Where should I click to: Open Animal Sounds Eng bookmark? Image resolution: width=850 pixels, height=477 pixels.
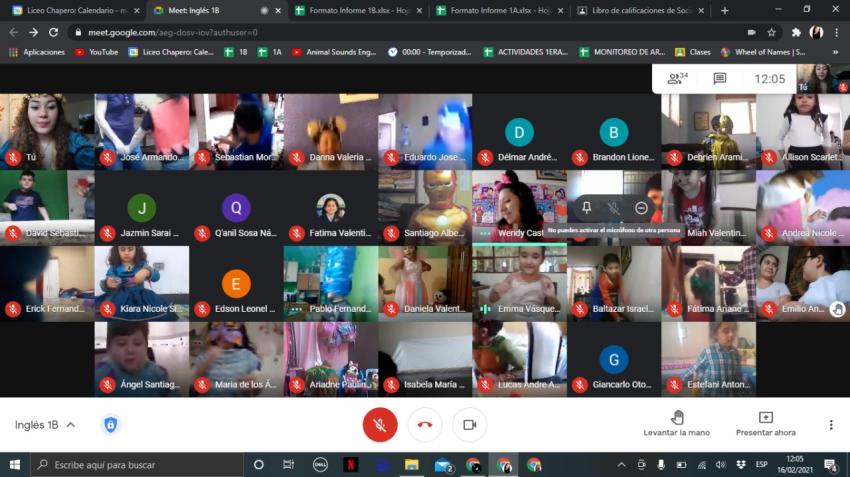tap(334, 52)
